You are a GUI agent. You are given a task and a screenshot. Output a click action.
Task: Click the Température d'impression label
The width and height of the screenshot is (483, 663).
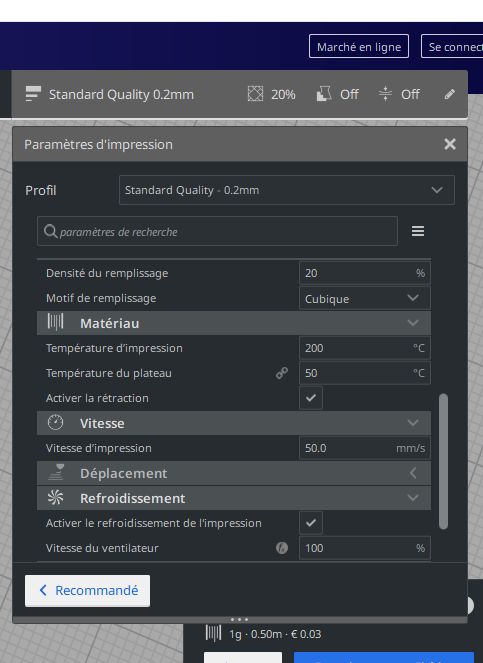pyautogui.click(x=114, y=348)
